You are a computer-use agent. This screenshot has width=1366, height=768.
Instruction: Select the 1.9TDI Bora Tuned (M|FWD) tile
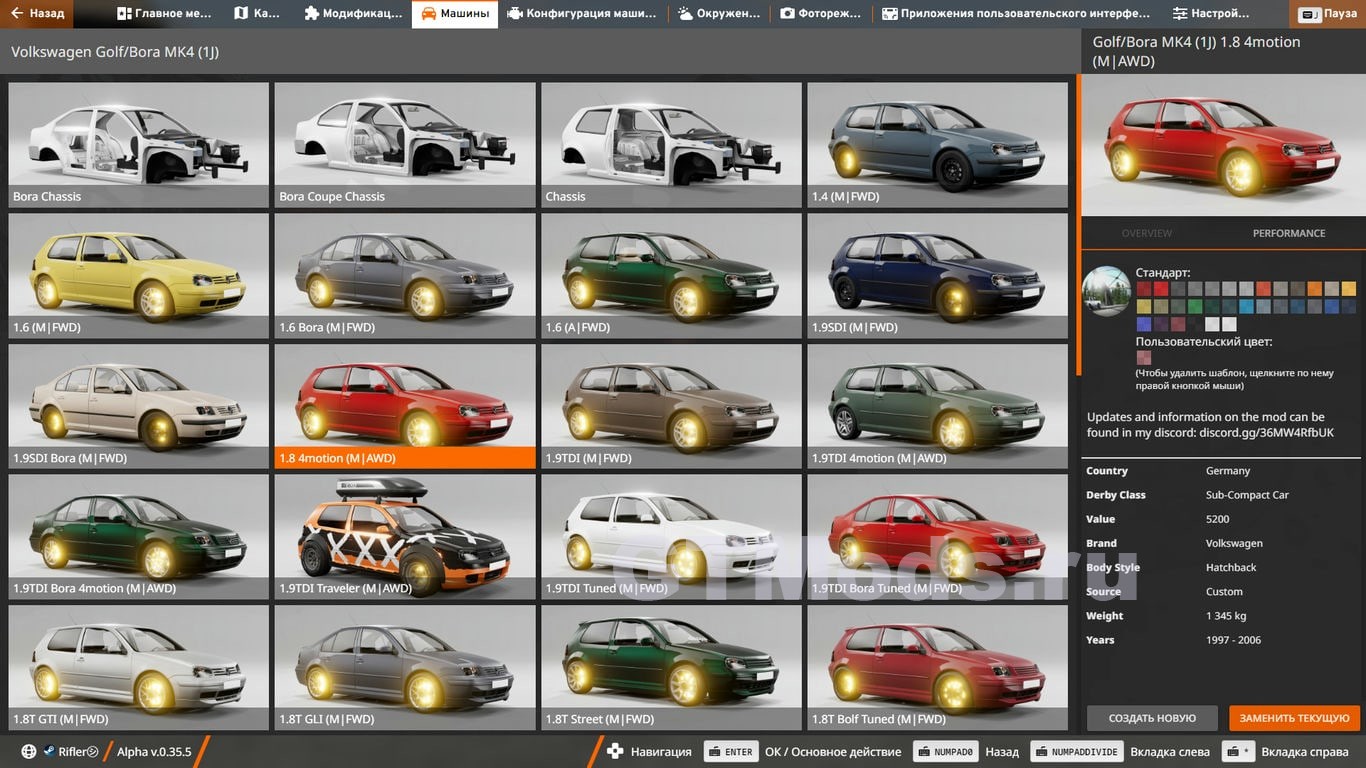pyautogui.click(x=937, y=537)
